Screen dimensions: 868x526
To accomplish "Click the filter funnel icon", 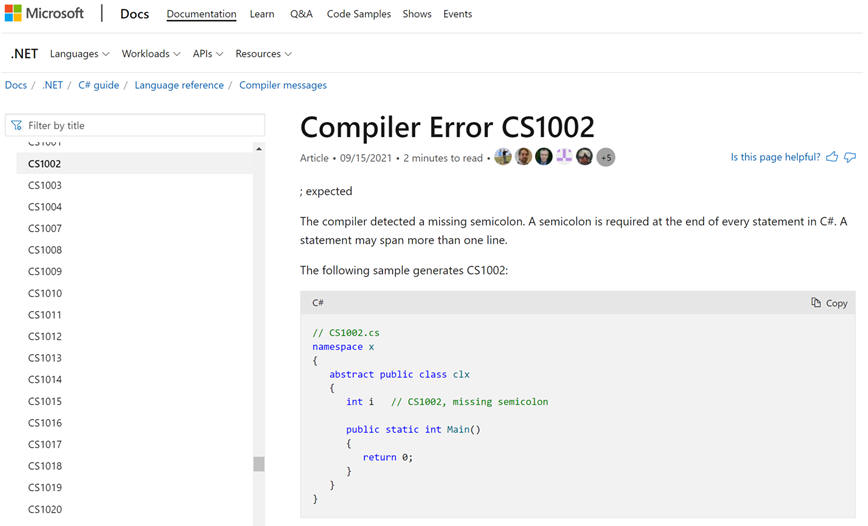I will [x=17, y=125].
